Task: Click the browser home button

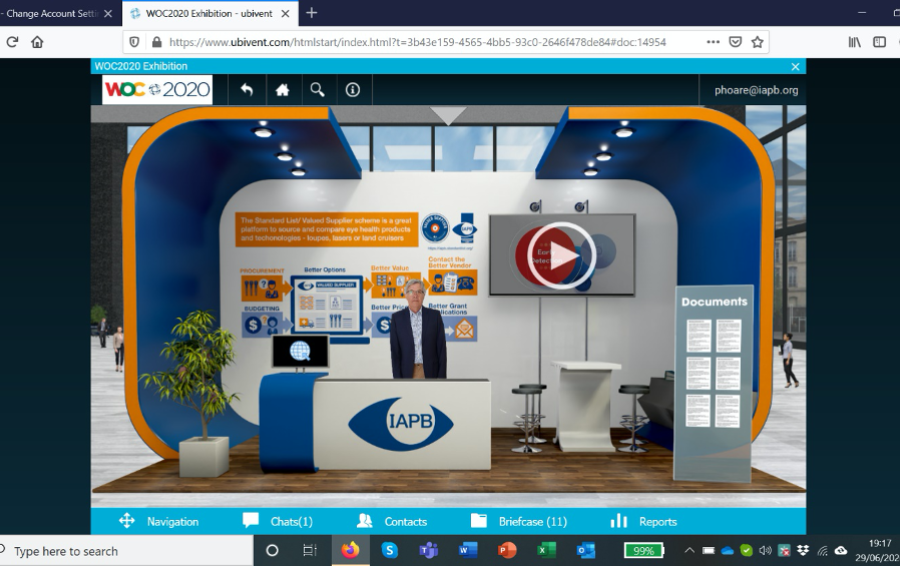Action: [37, 42]
